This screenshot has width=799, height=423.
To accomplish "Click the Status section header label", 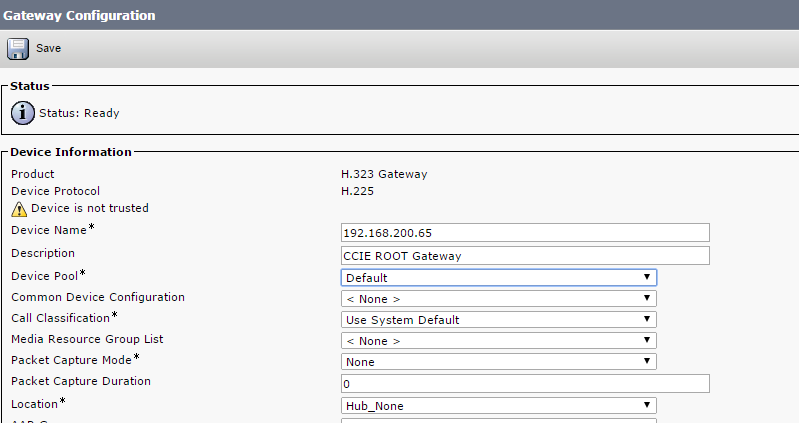I will coord(30,87).
